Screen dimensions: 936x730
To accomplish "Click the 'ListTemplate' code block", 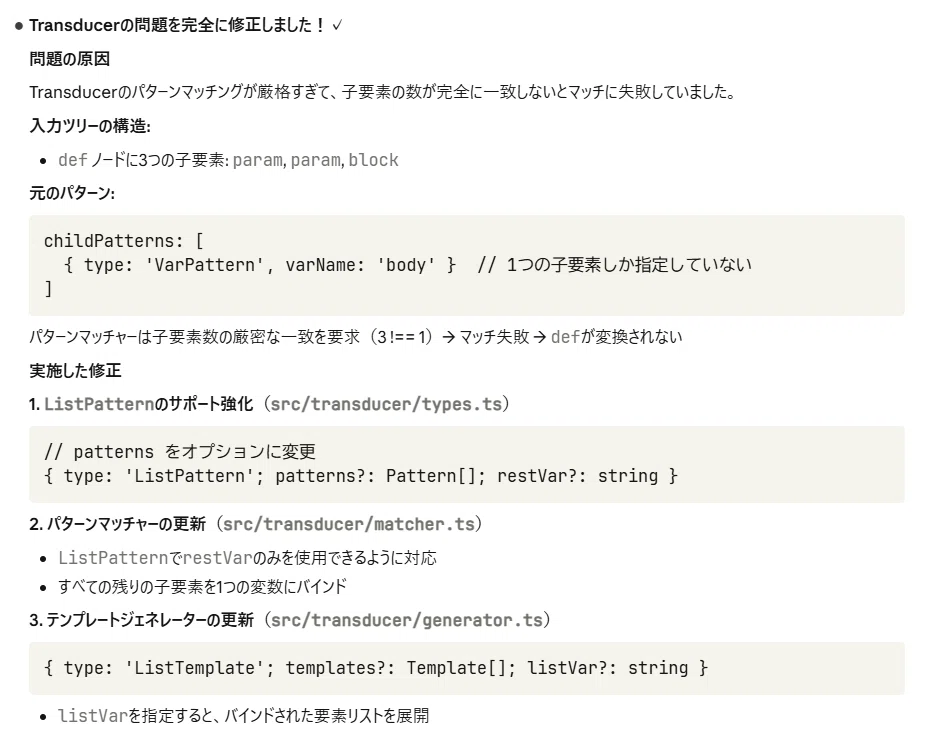I will 467,668.
